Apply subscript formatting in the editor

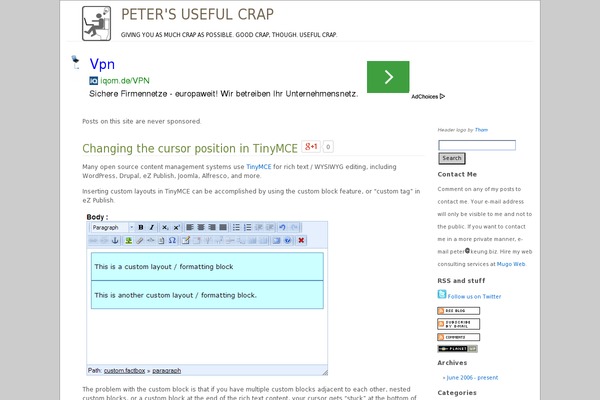click(x=165, y=227)
